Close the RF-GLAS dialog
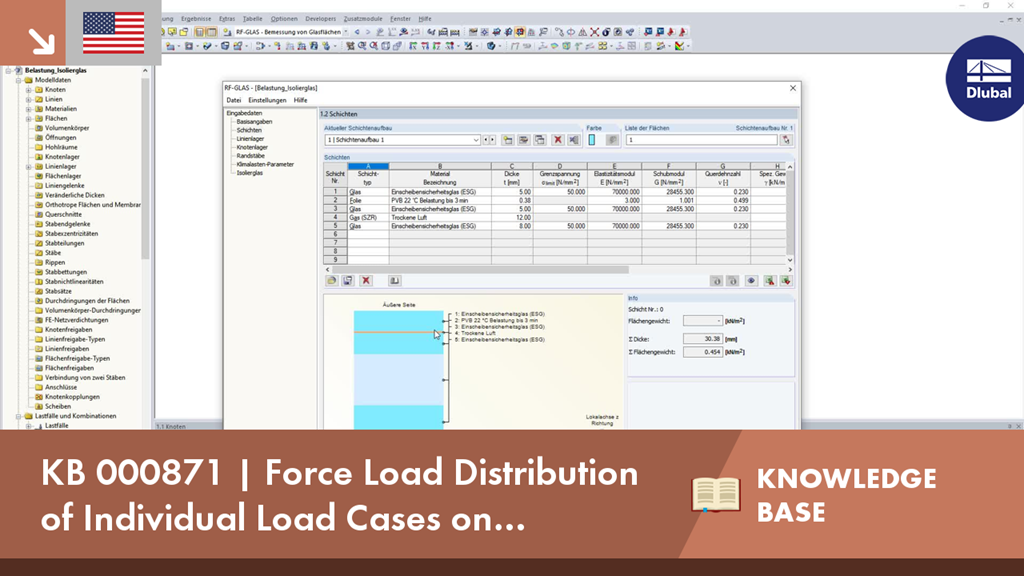The width and height of the screenshot is (1024, 576). pyautogui.click(x=793, y=88)
